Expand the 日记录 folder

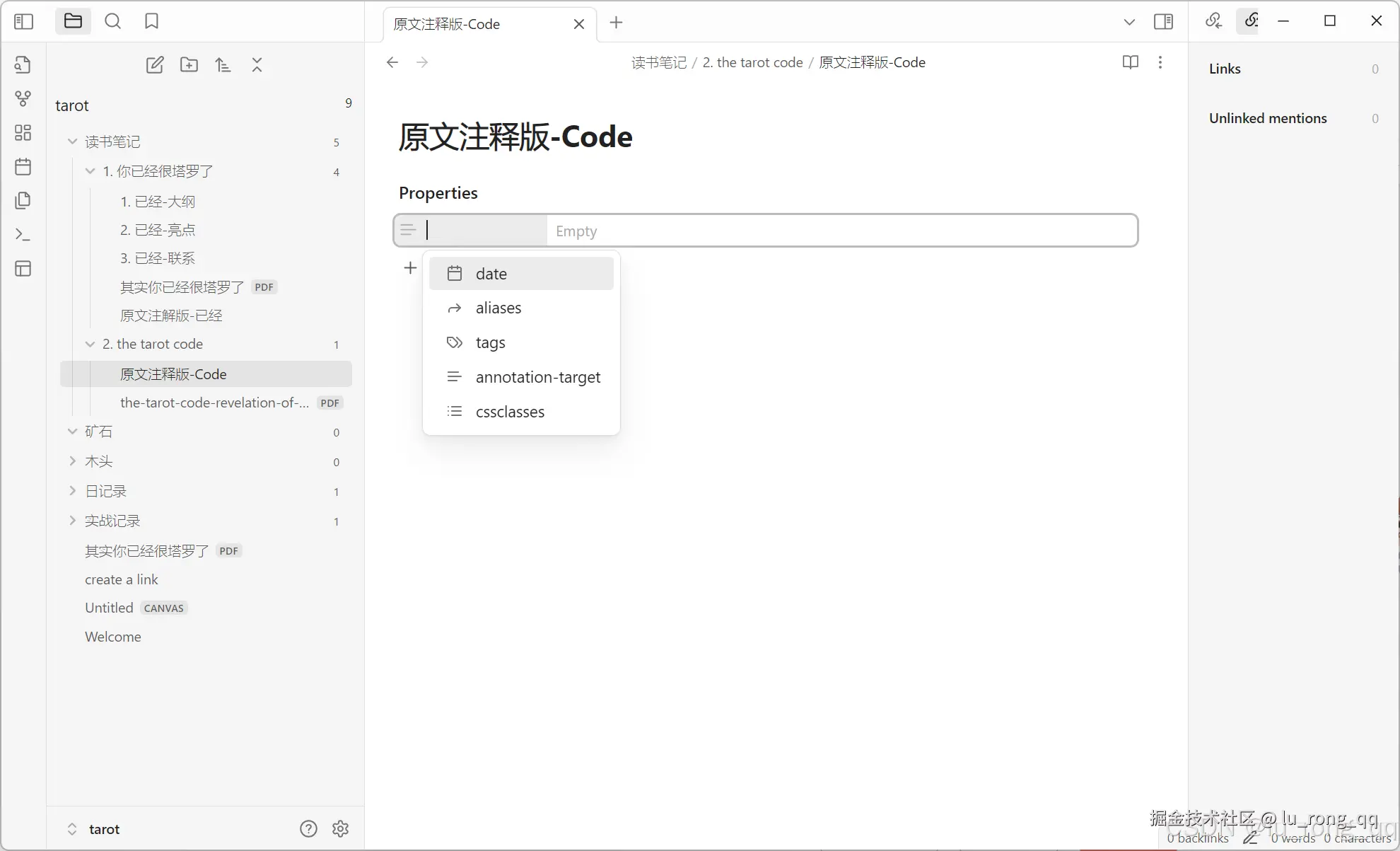pyautogui.click(x=71, y=490)
